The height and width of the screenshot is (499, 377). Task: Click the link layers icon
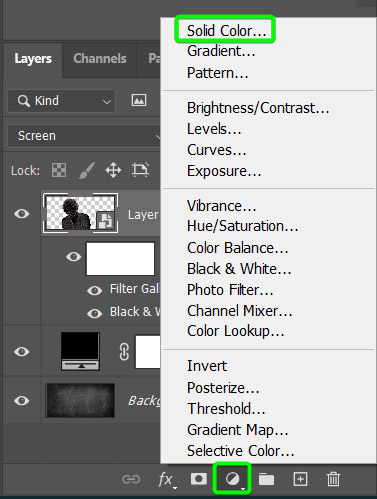coord(131,479)
